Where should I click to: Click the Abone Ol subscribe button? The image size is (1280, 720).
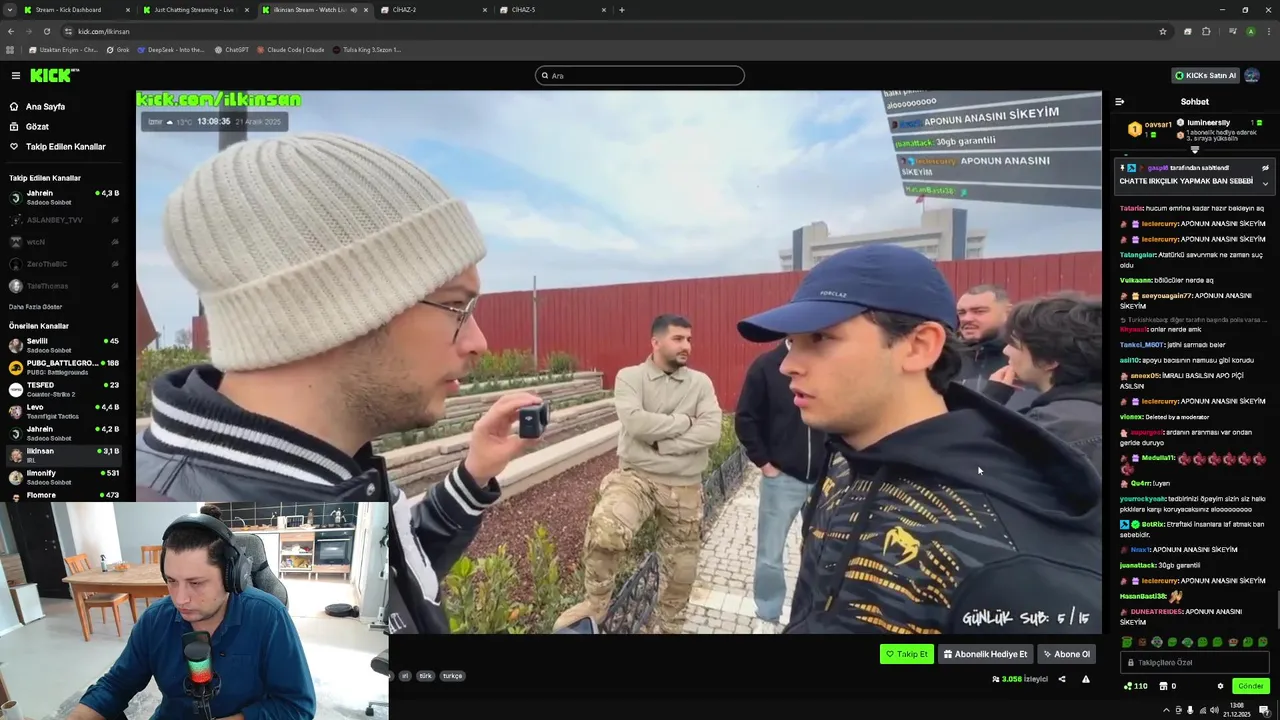(1066, 654)
